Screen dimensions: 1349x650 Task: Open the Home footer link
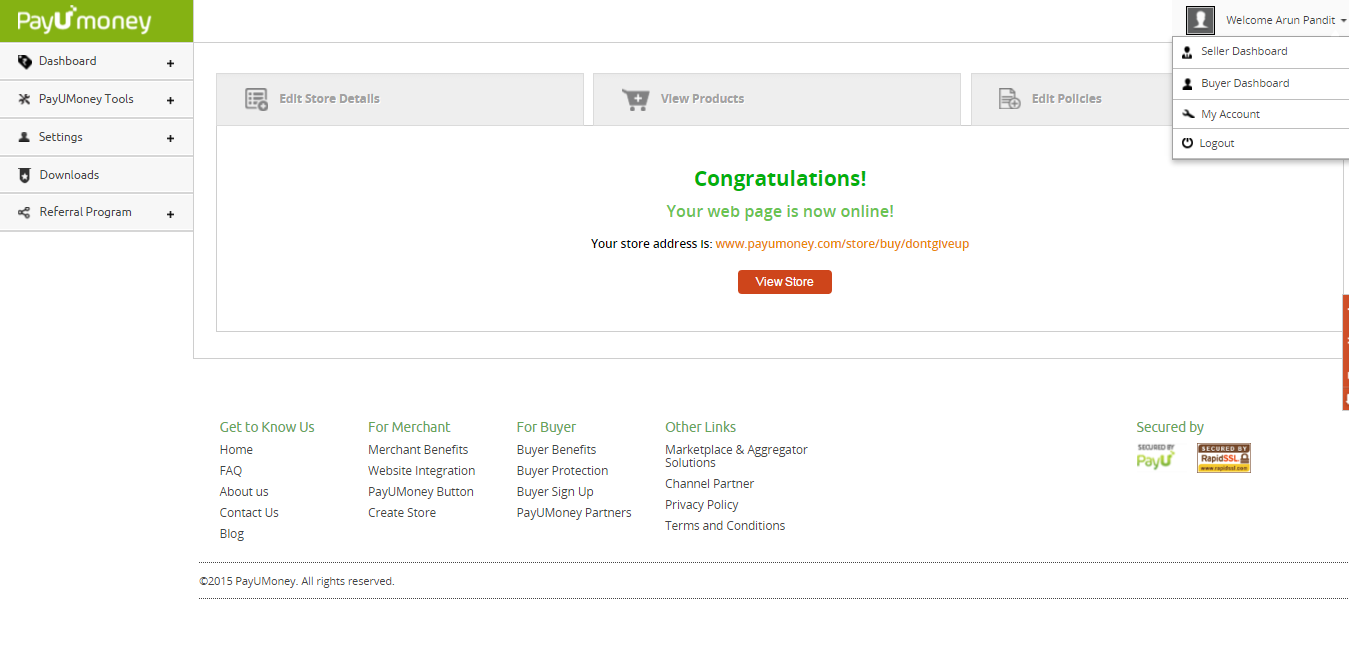[236, 450]
